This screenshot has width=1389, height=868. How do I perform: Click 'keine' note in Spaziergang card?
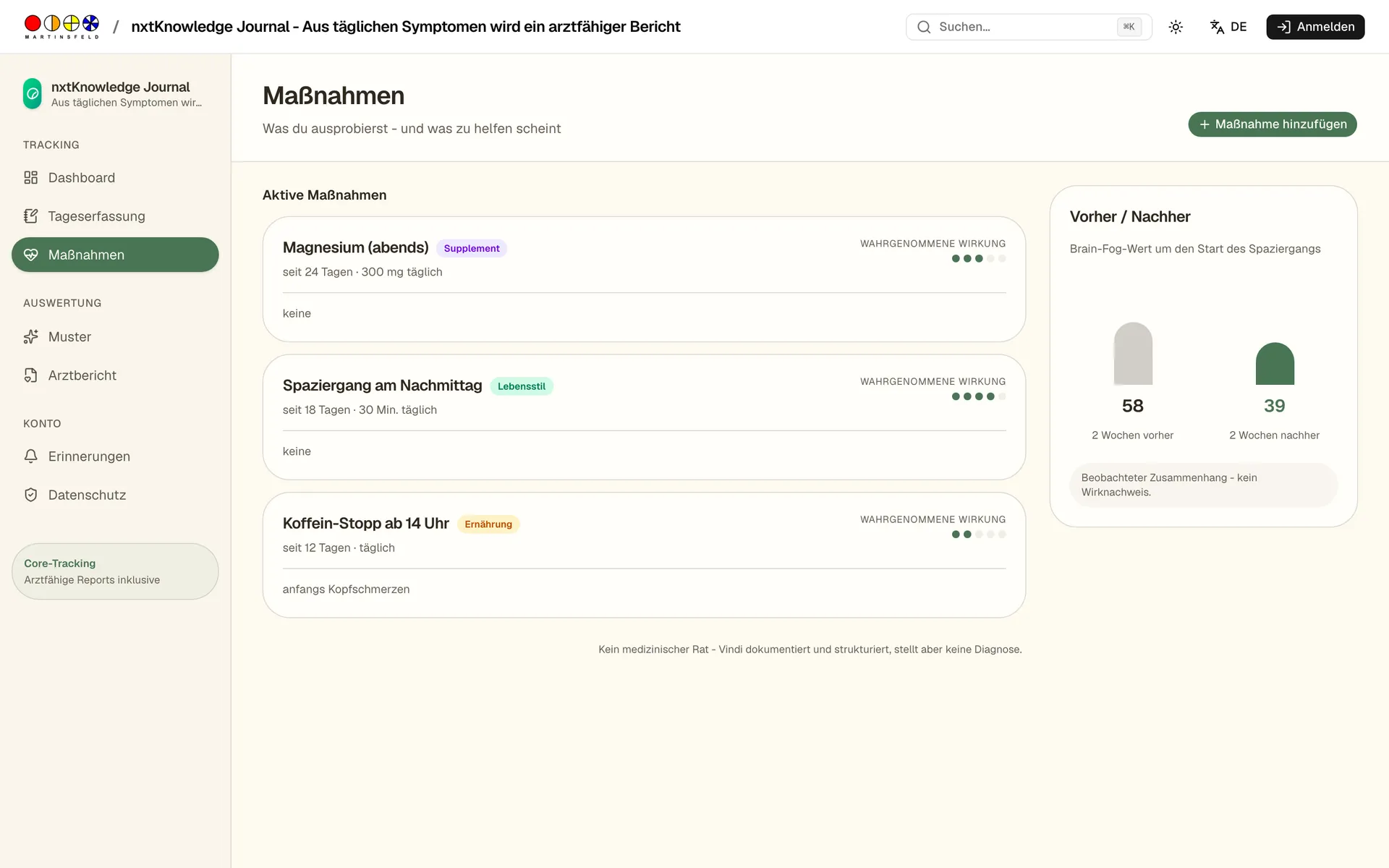click(x=297, y=451)
